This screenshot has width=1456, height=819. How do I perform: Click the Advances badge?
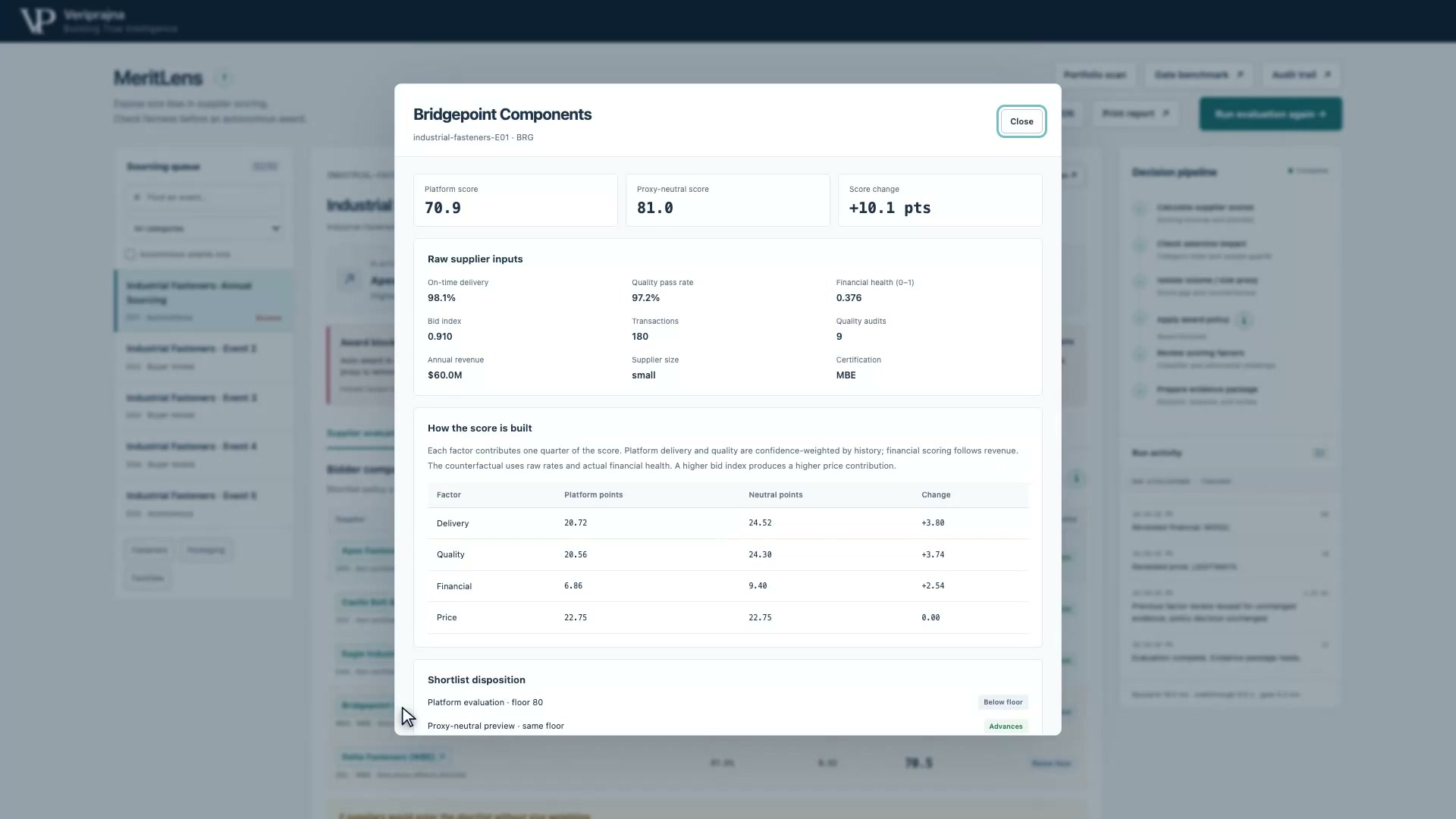1006,726
